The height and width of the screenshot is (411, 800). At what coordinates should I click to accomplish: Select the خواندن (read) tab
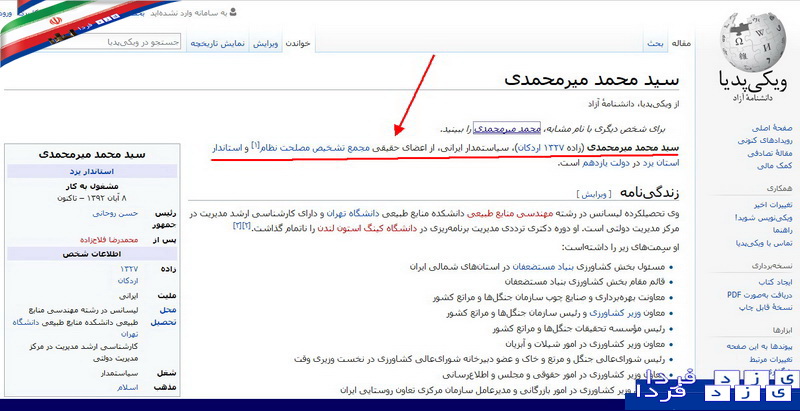(300, 44)
